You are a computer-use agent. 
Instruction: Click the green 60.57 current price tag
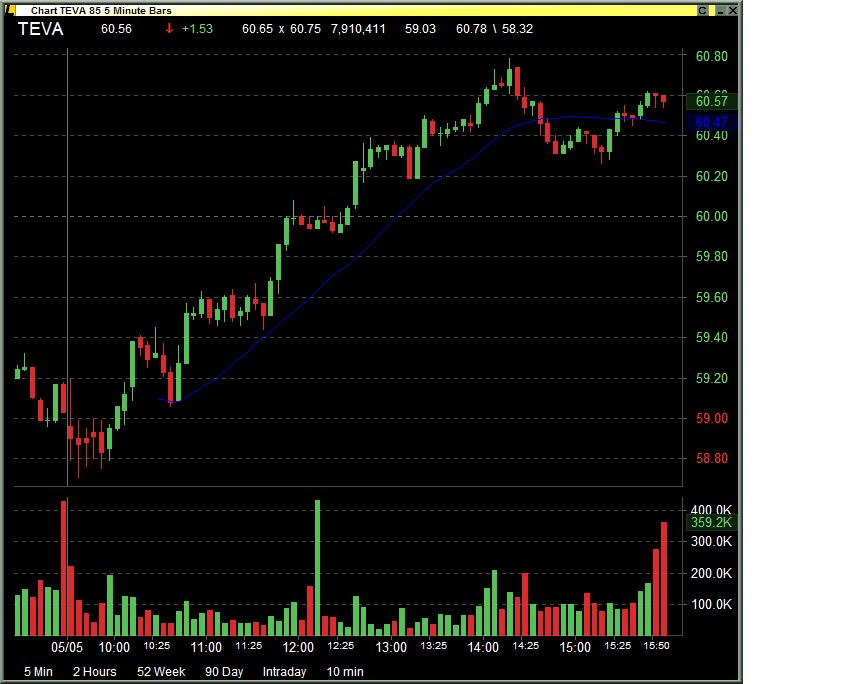click(712, 101)
